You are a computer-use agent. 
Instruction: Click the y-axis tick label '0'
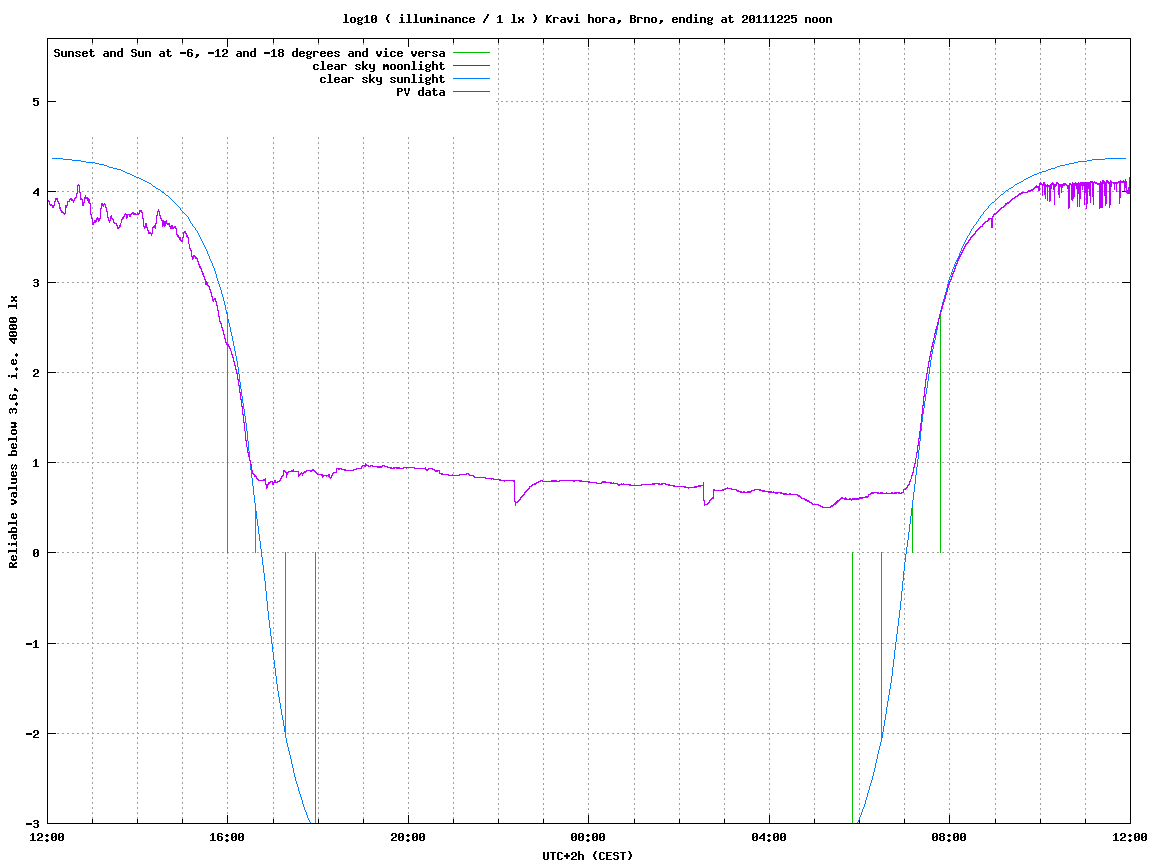coord(35,553)
